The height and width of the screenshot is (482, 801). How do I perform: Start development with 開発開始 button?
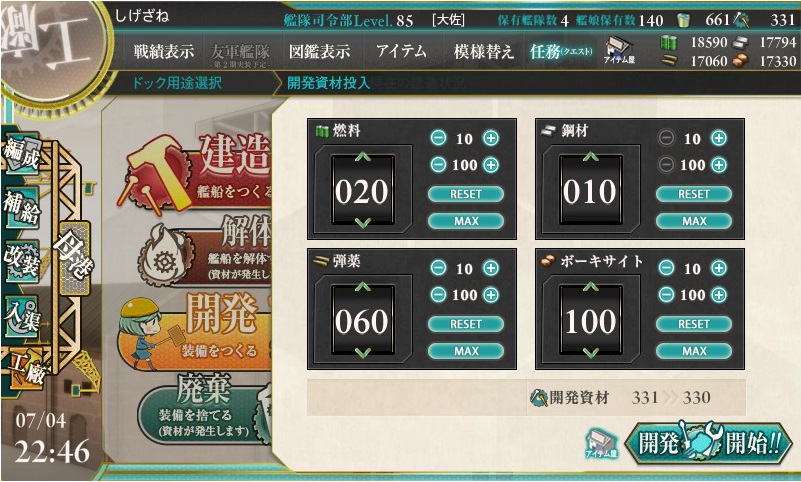[x=708, y=442]
